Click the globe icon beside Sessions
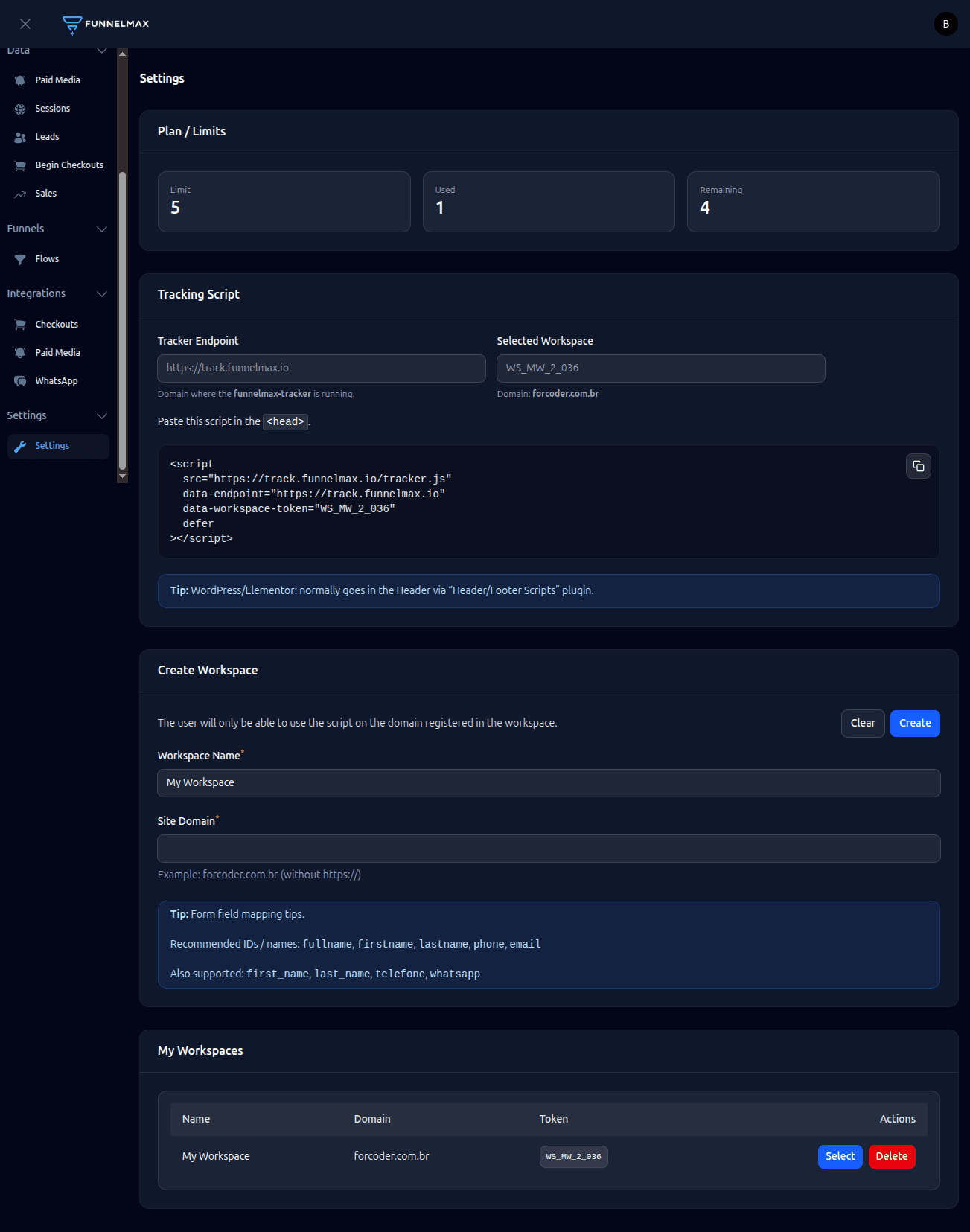The height and width of the screenshot is (1232, 970). (20, 109)
